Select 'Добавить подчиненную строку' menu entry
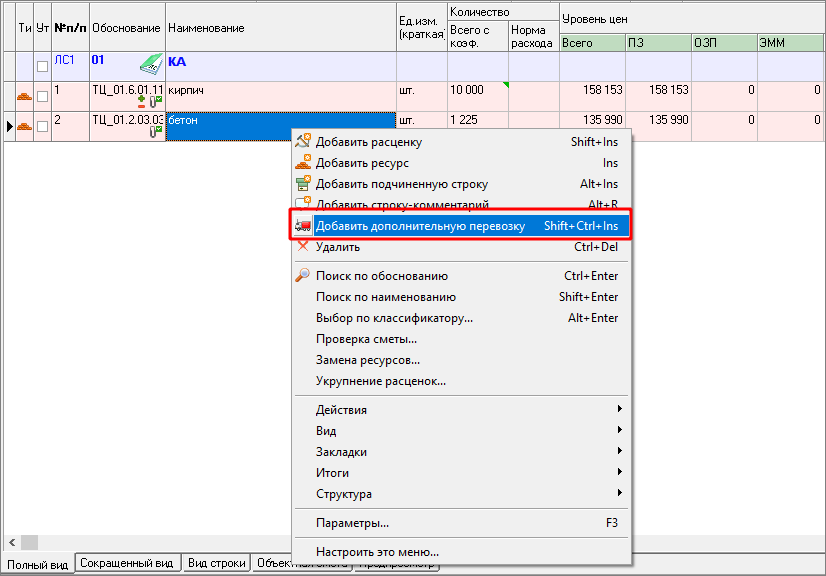 click(401, 184)
